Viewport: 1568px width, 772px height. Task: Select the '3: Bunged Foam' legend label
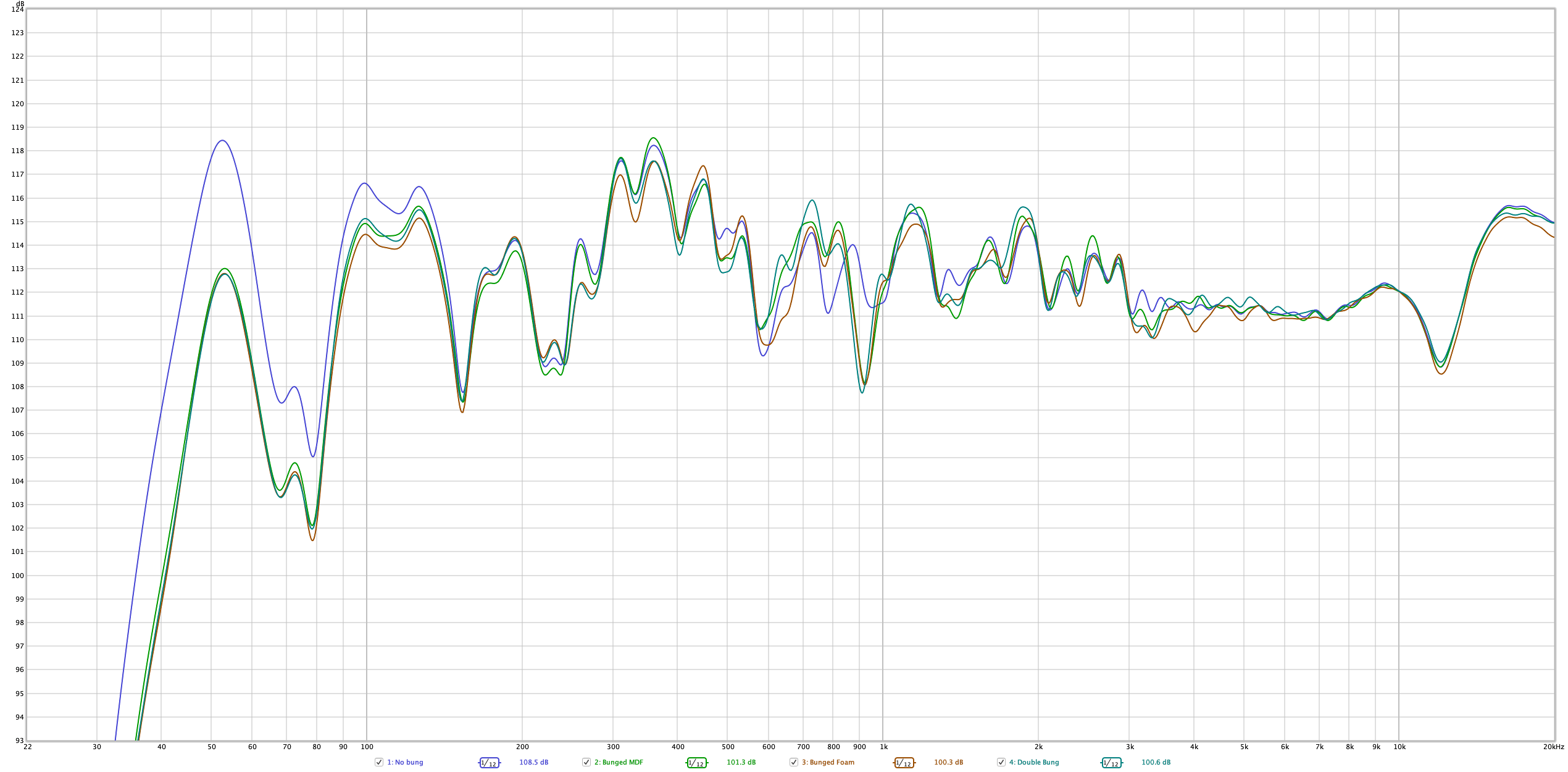tap(828, 762)
